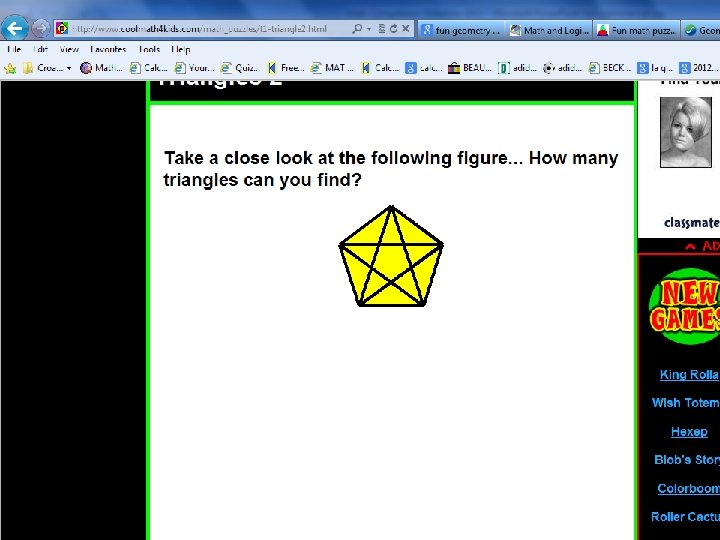Open the Roller Cactus game link
The width and height of the screenshot is (720, 540).
coord(685,517)
